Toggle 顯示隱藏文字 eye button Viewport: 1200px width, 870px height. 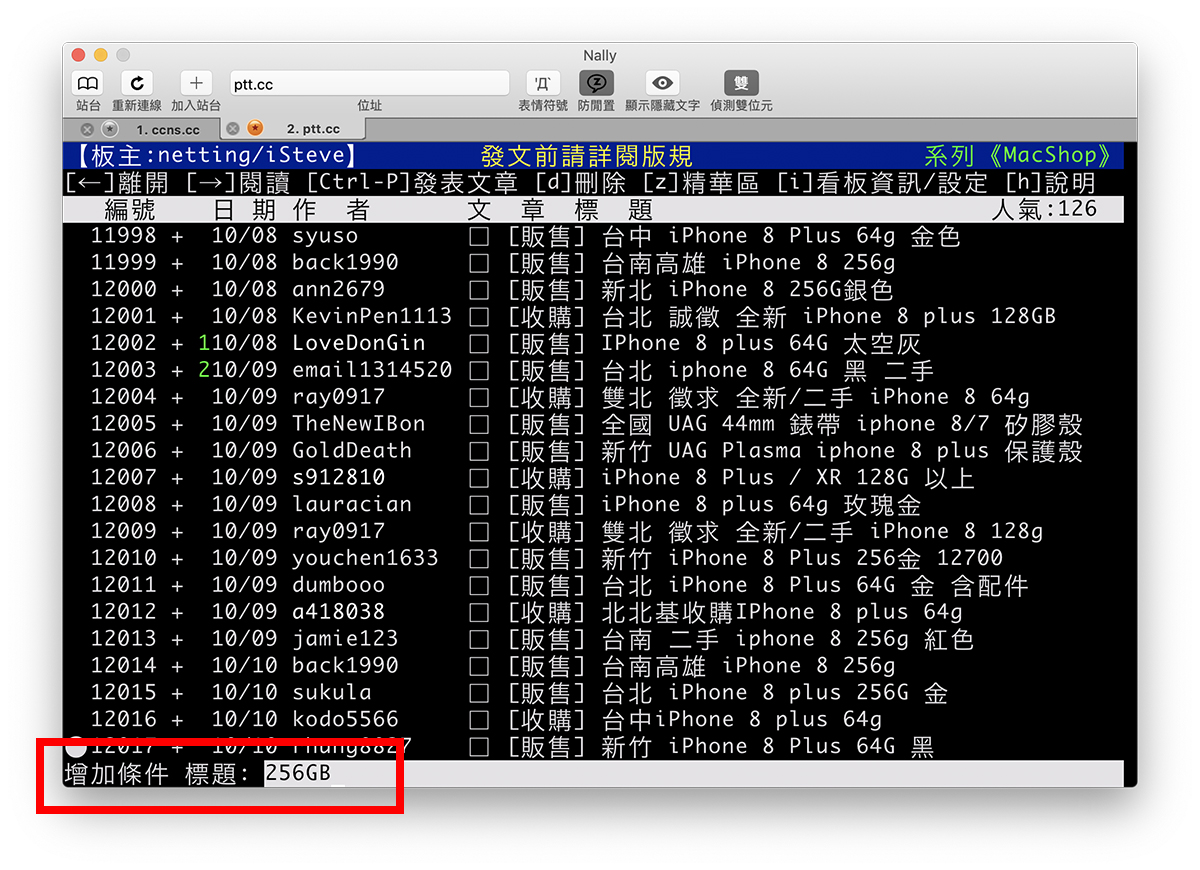point(662,83)
